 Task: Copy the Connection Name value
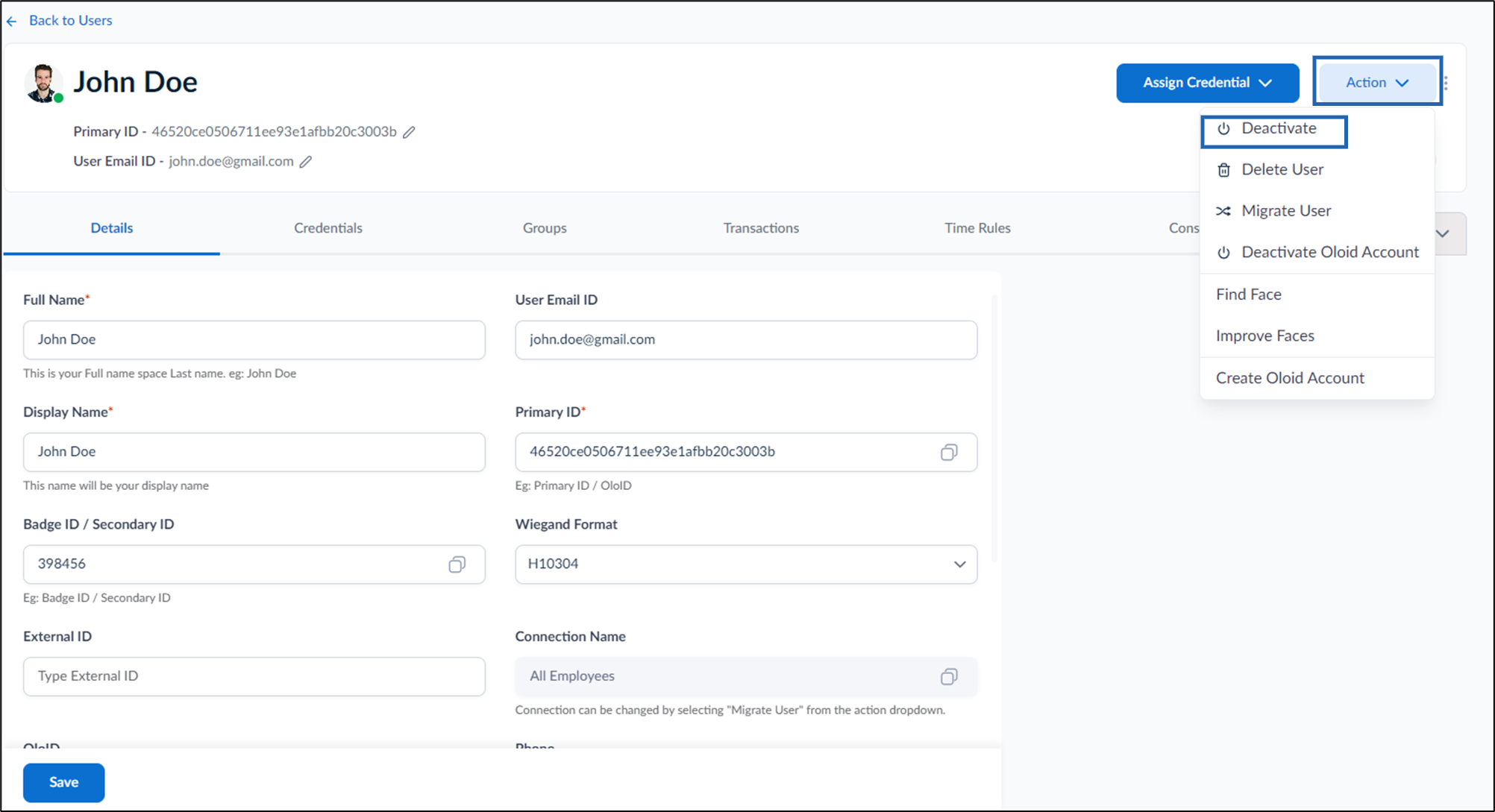click(948, 676)
